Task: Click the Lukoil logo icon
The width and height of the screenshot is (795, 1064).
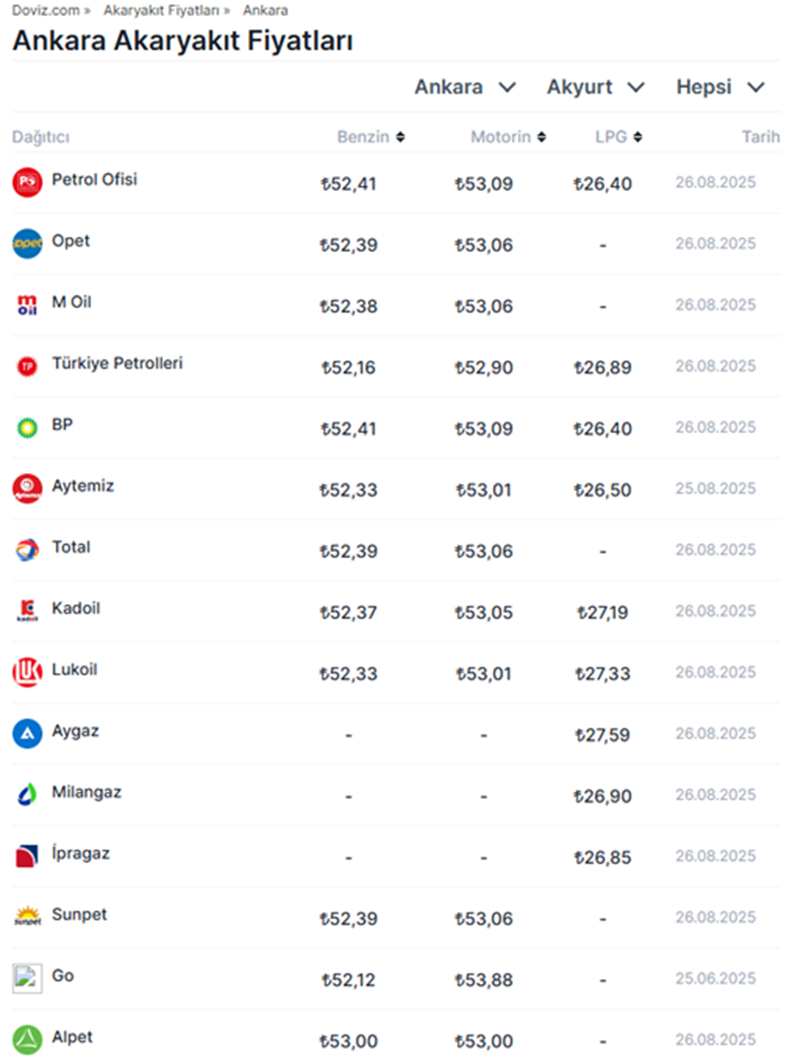Action: [x=27, y=672]
